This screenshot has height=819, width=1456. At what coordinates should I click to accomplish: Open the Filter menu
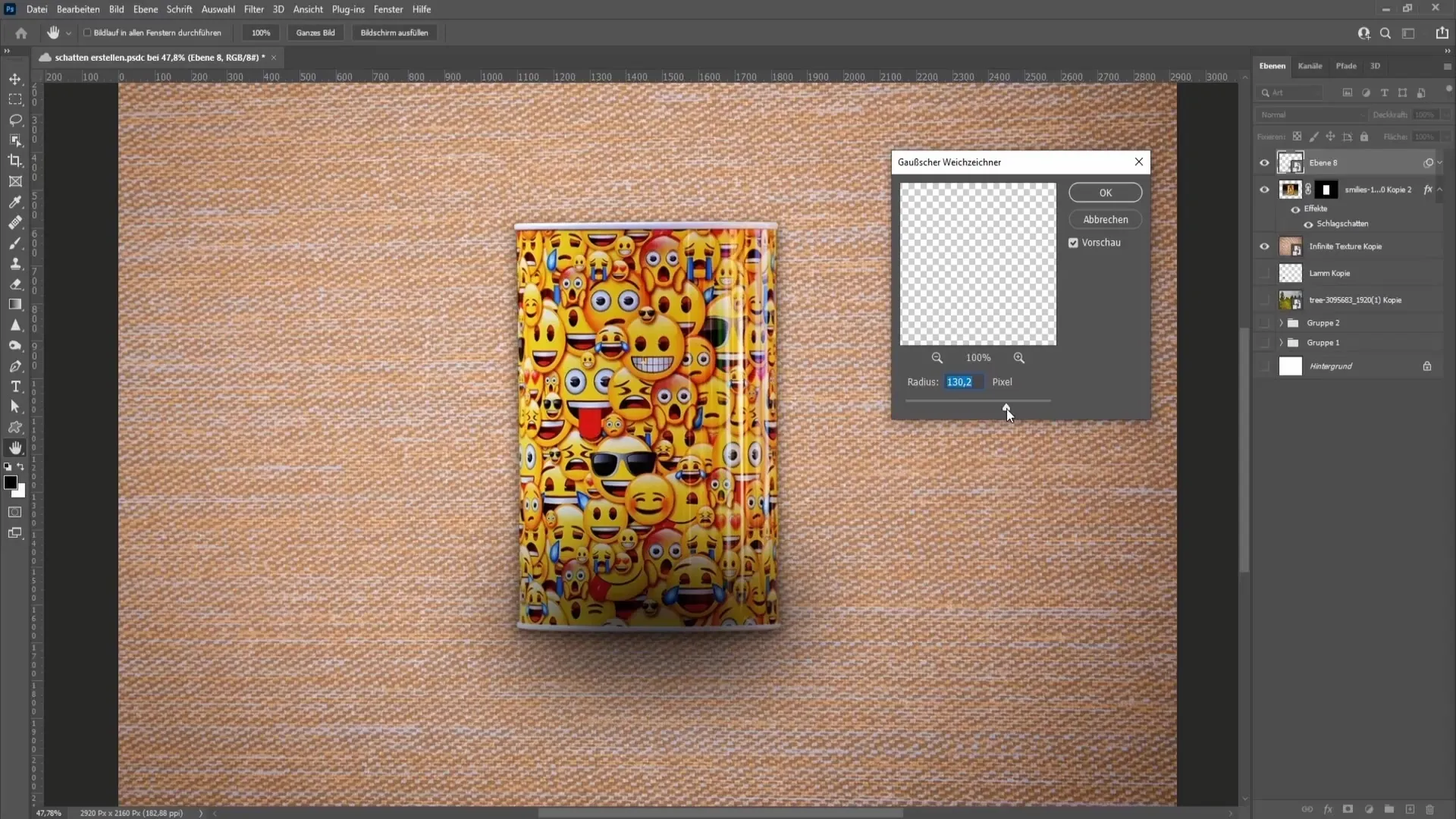click(253, 9)
